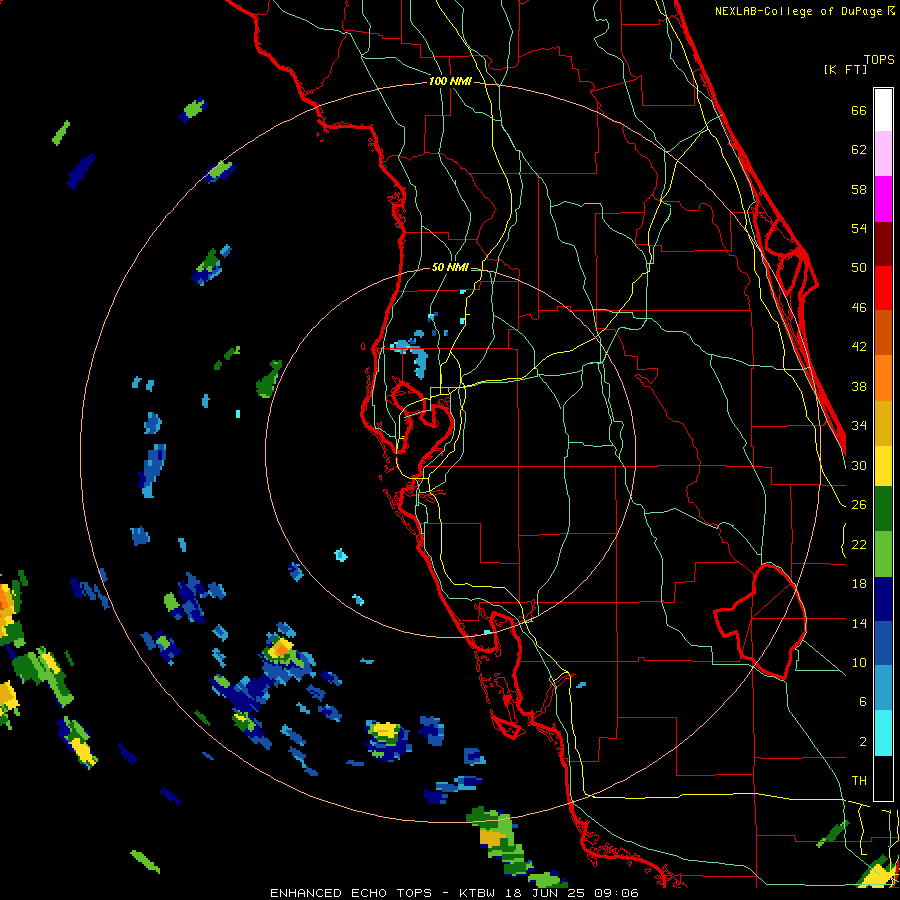Image resolution: width=900 pixels, height=900 pixels.
Task: Click the '[K FT]' units label
Action: pos(845,70)
